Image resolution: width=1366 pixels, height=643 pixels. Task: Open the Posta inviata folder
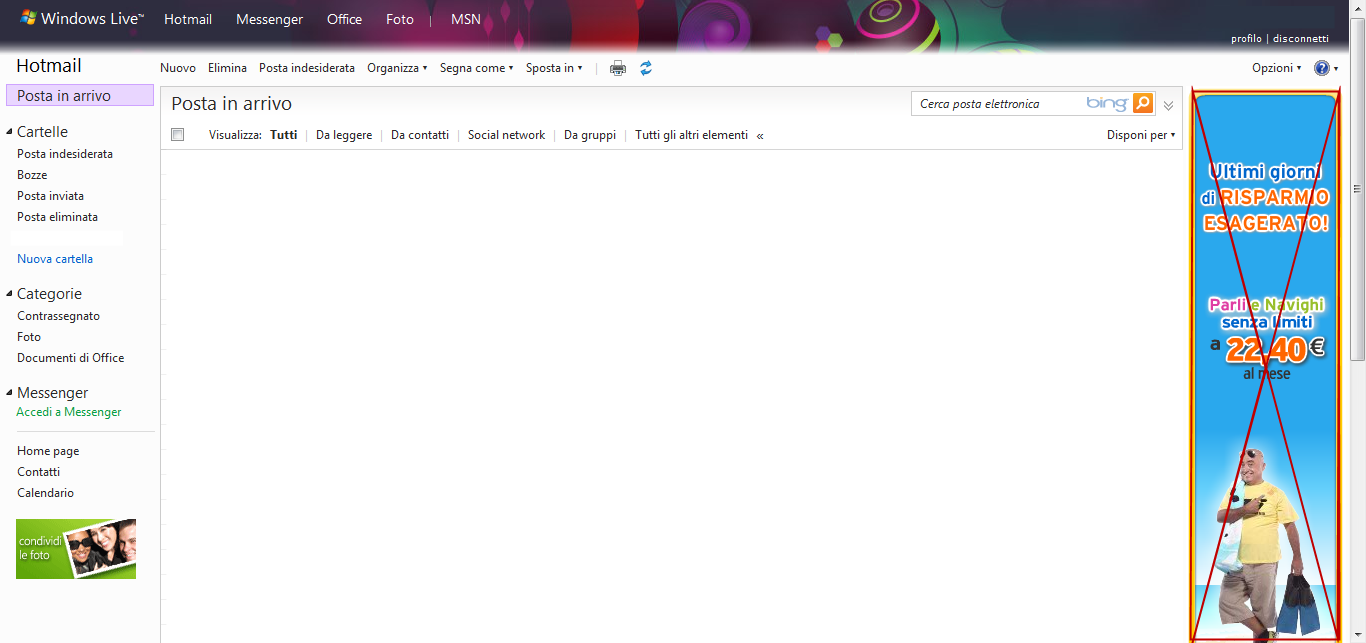pos(50,196)
